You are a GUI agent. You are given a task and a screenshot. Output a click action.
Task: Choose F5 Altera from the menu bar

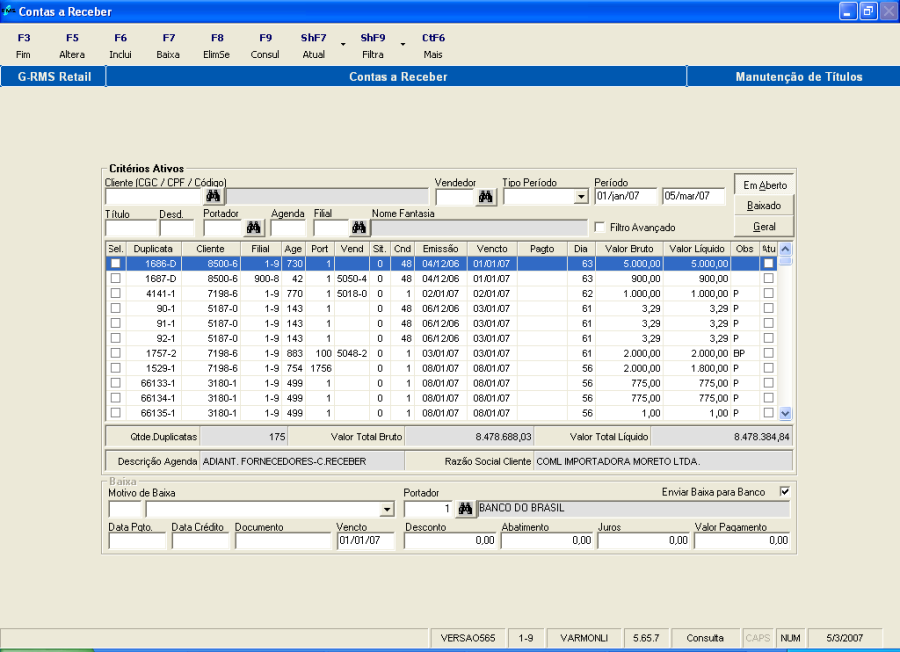pos(72,46)
